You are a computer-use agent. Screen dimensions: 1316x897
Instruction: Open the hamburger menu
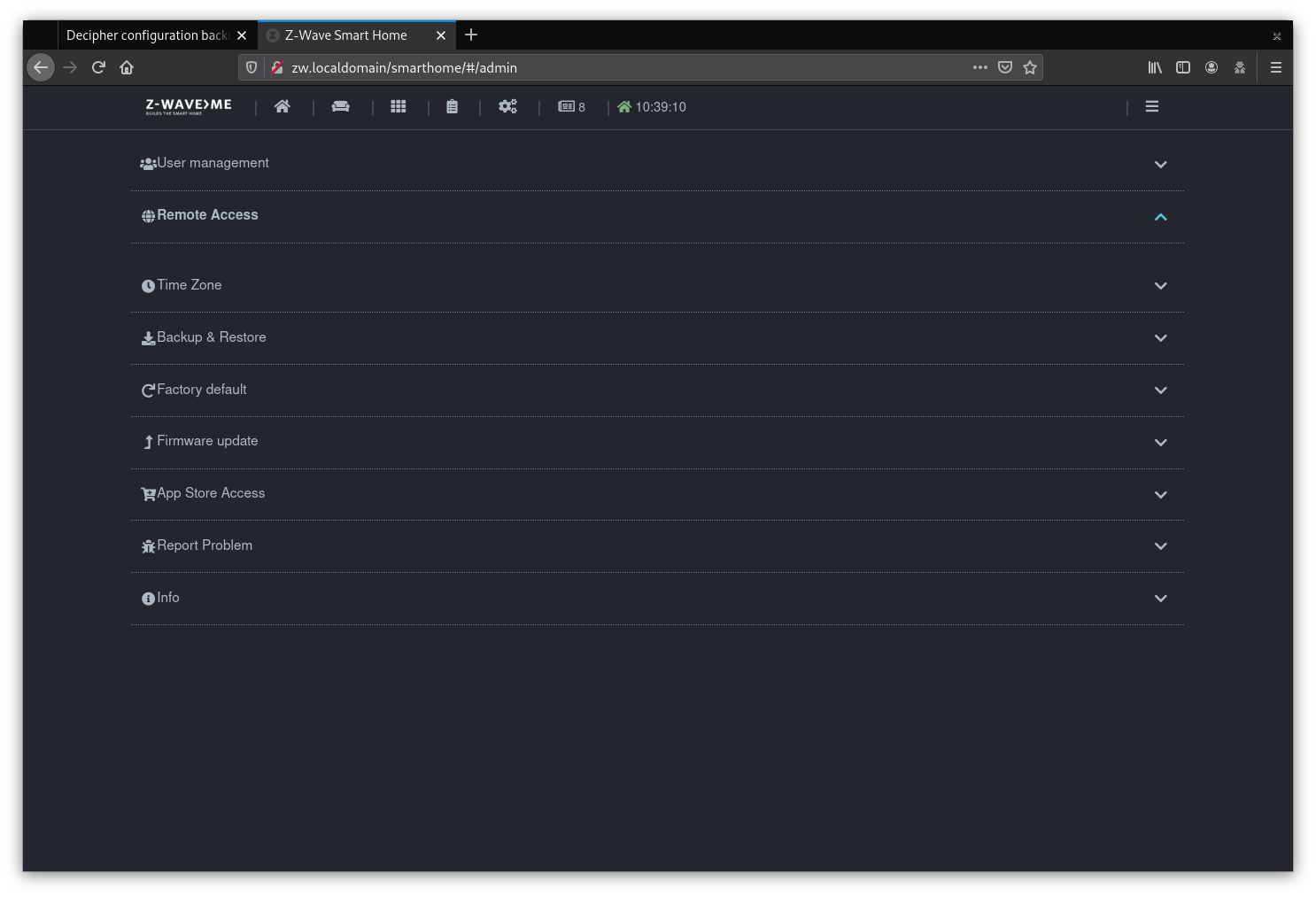click(x=1151, y=106)
